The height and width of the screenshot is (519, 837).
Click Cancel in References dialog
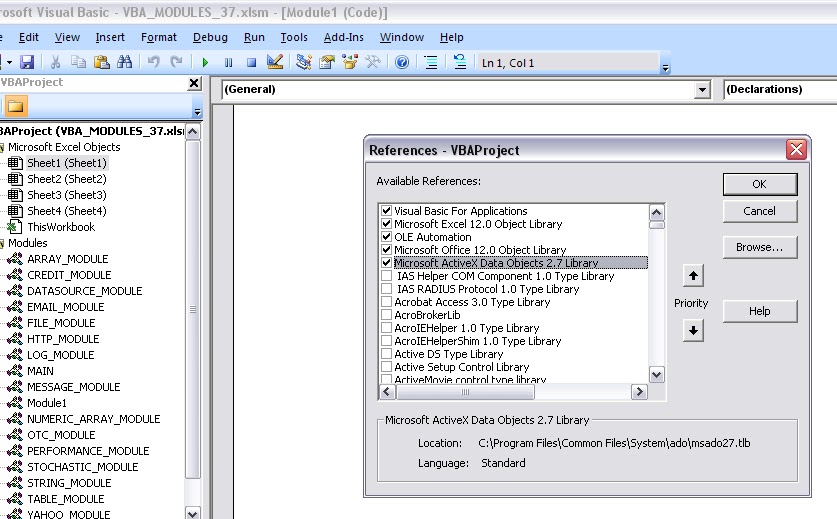pyautogui.click(x=760, y=211)
